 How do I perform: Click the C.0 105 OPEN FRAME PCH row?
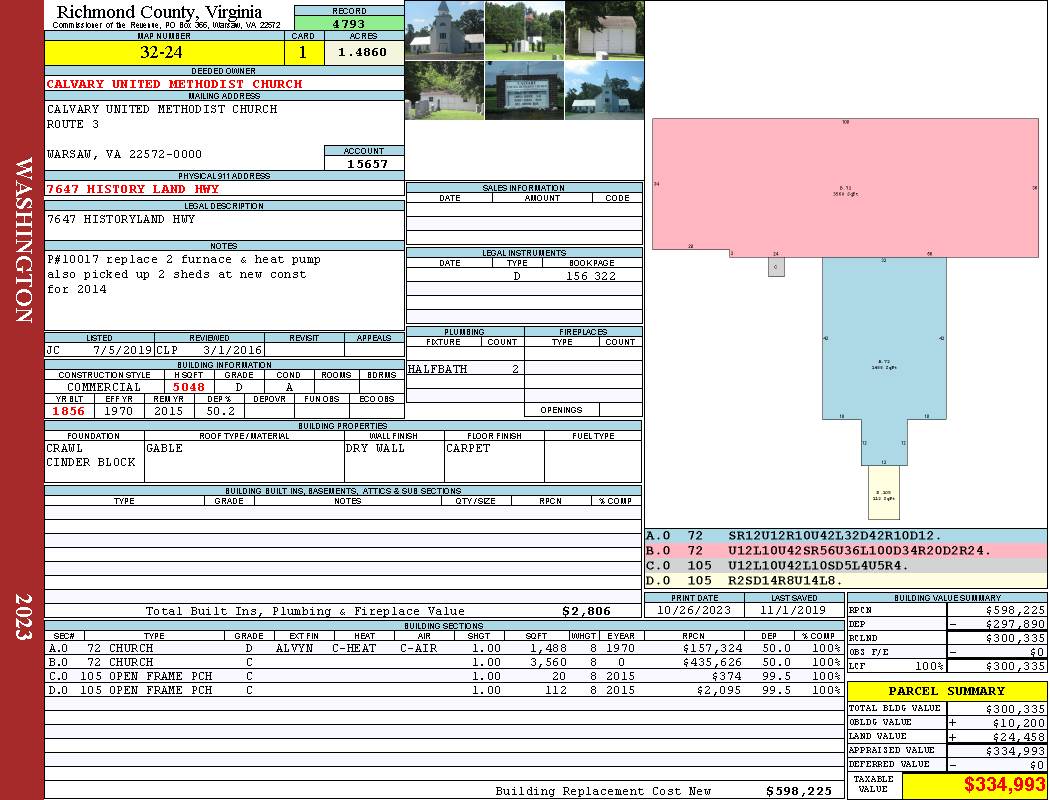click(x=443, y=676)
